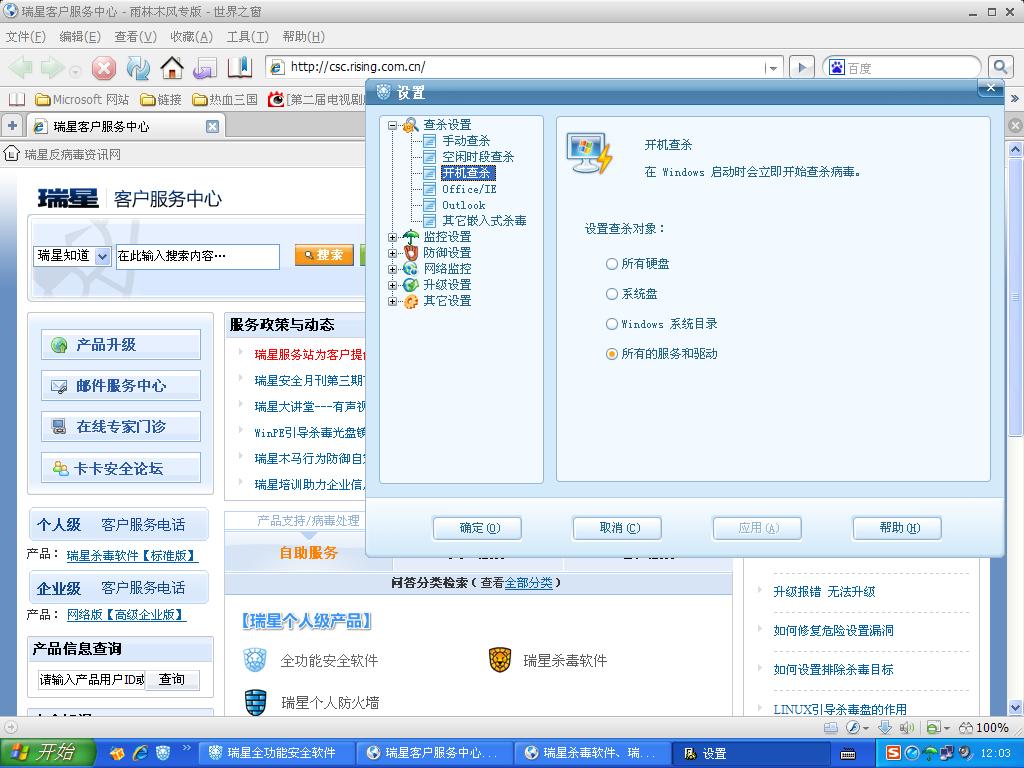Open the 文件(F) menu

(x=25, y=37)
